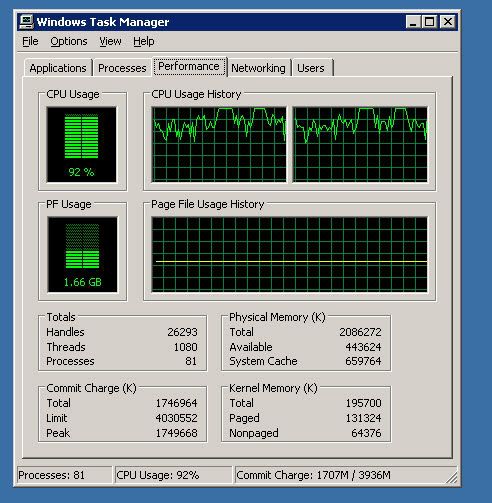The height and width of the screenshot is (503, 492).
Task: Click the 'Nonpaged' label in Kernel Memory
Action: click(x=254, y=433)
